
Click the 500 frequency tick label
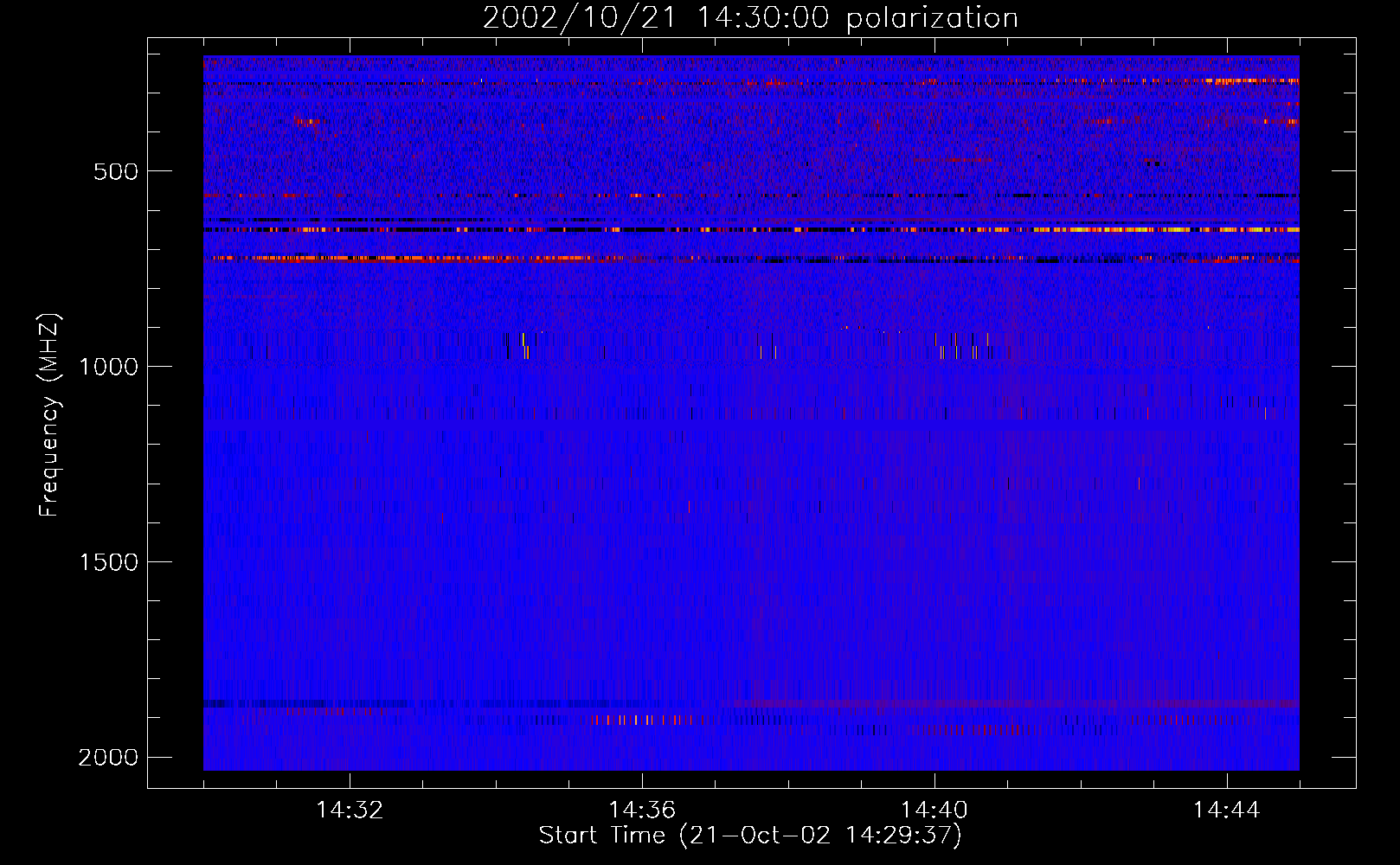[x=116, y=171]
